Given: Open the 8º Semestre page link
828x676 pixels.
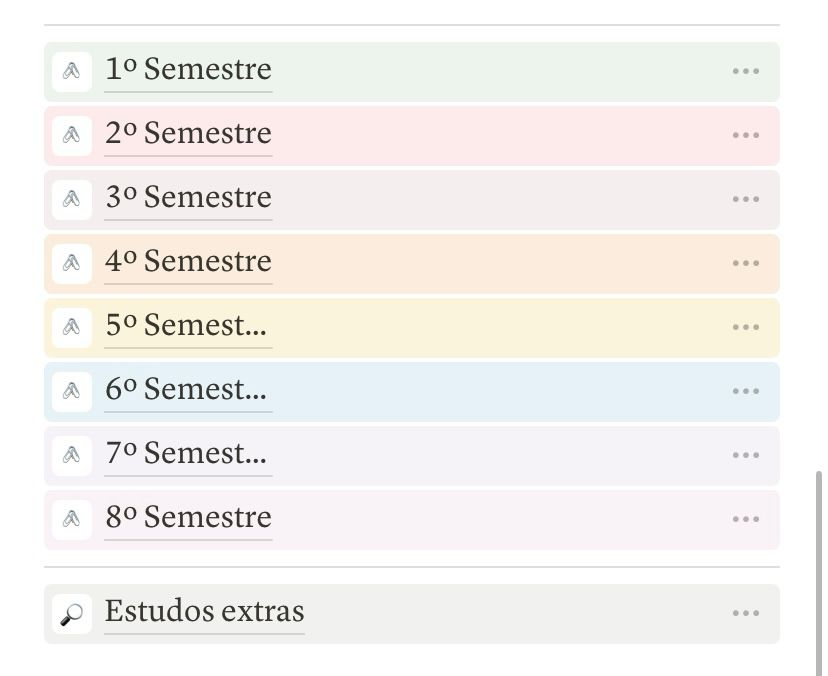Looking at the screenshot, I should point(189,518).
